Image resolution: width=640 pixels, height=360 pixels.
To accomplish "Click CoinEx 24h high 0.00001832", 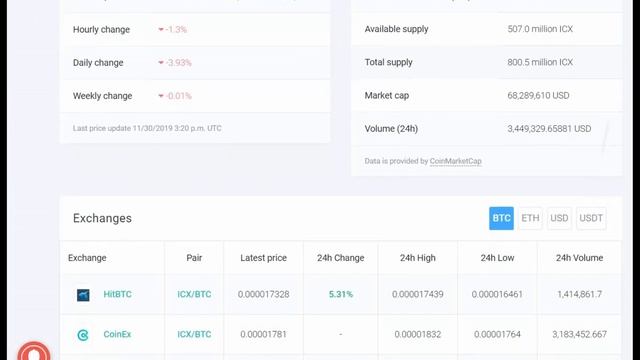I will pyautogui.click(x=418, y=334).
